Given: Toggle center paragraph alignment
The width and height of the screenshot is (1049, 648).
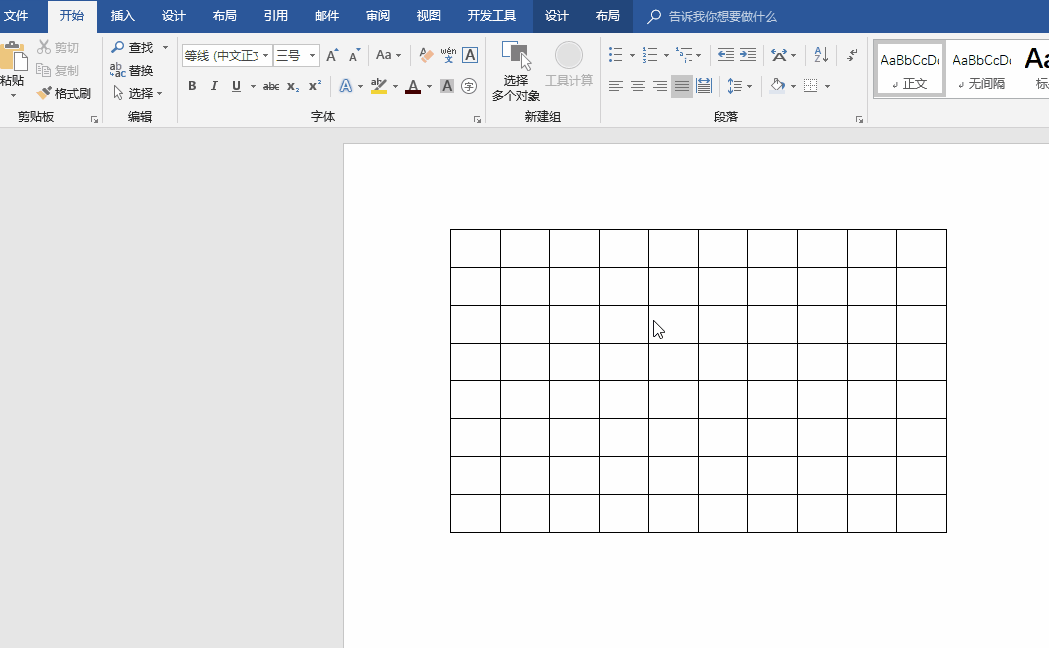Looking at the screenshot, I should [638, 87].
